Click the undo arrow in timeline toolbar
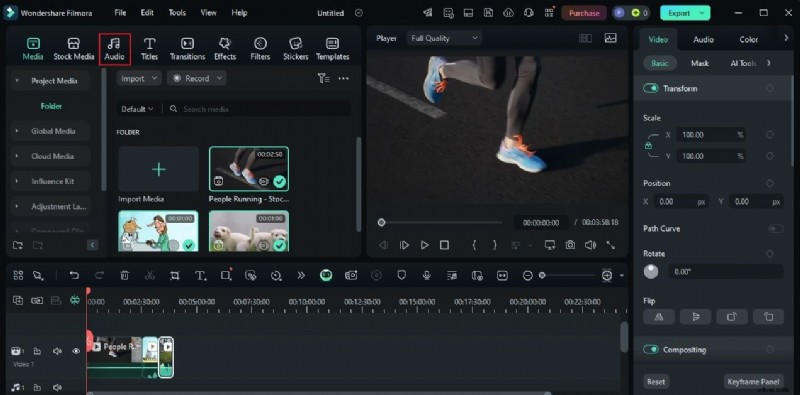Viewport: 800px width, 395px height. 74,276
